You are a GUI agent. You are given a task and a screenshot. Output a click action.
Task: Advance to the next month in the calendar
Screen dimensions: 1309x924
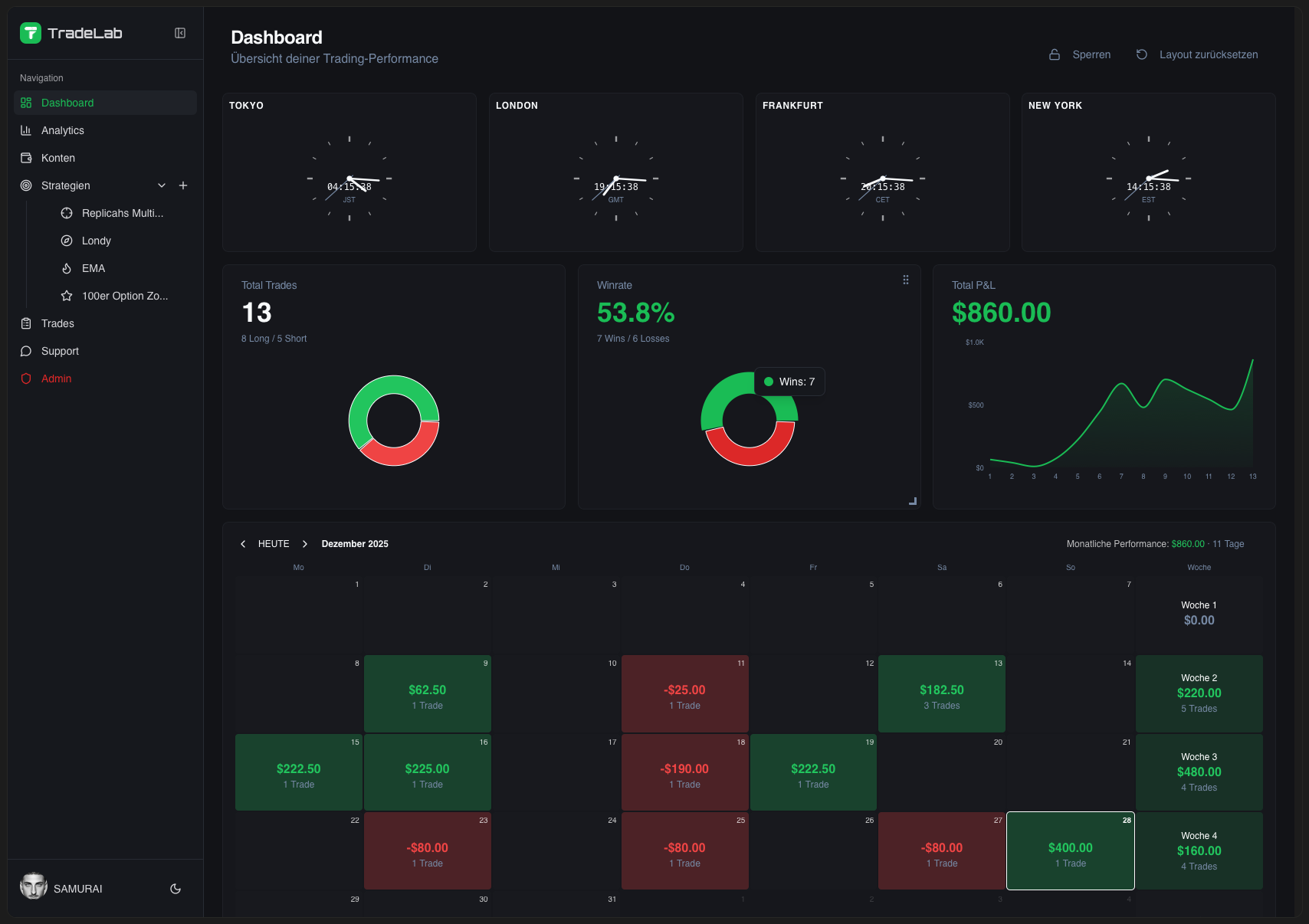coord(305,544)
